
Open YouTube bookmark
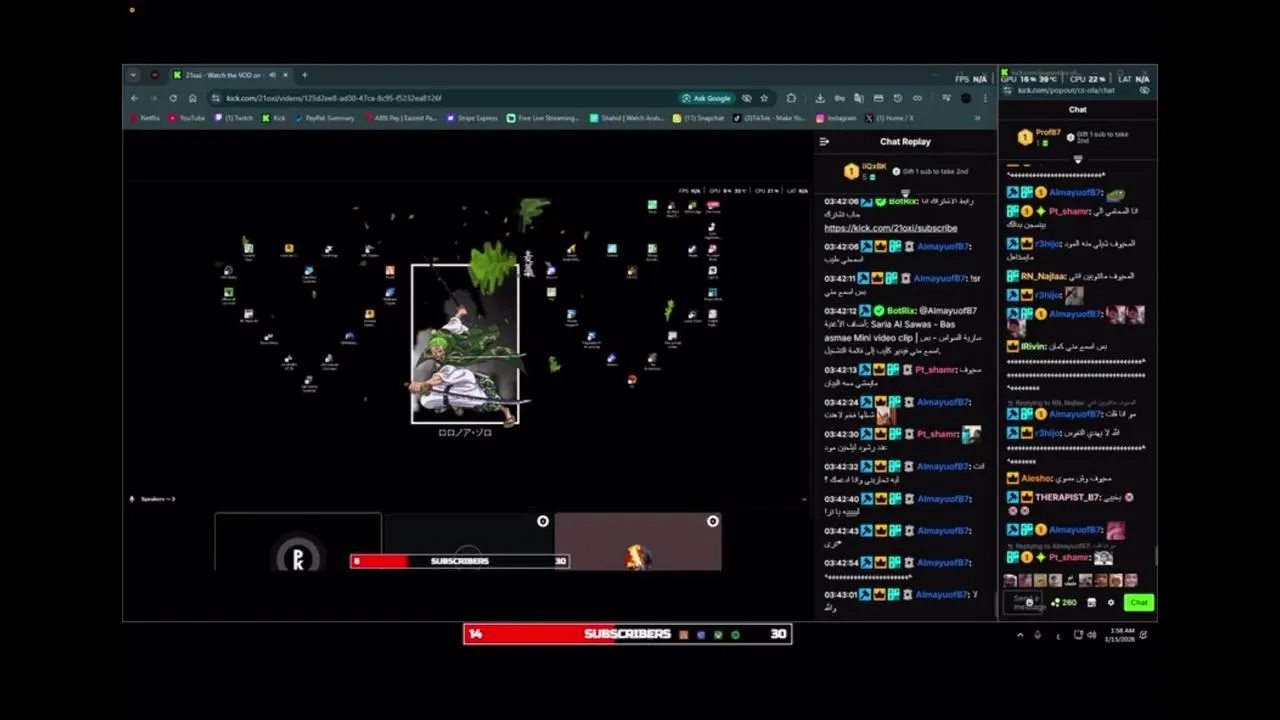tap(187, 118)
